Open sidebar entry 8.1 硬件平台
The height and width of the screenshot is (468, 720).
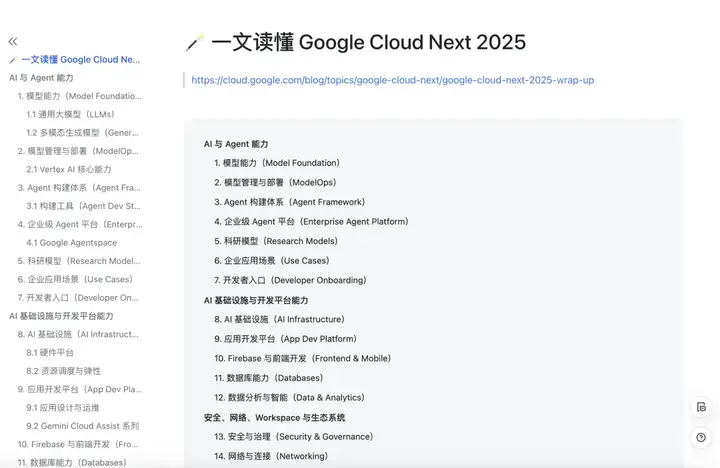pos(50,353)
